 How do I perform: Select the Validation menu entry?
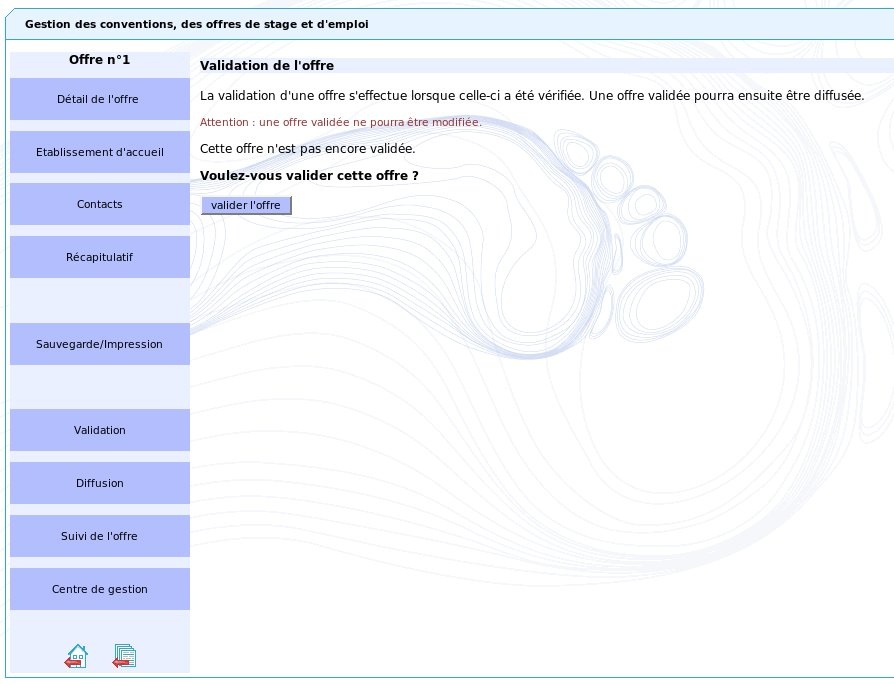(x=99, y=430)
